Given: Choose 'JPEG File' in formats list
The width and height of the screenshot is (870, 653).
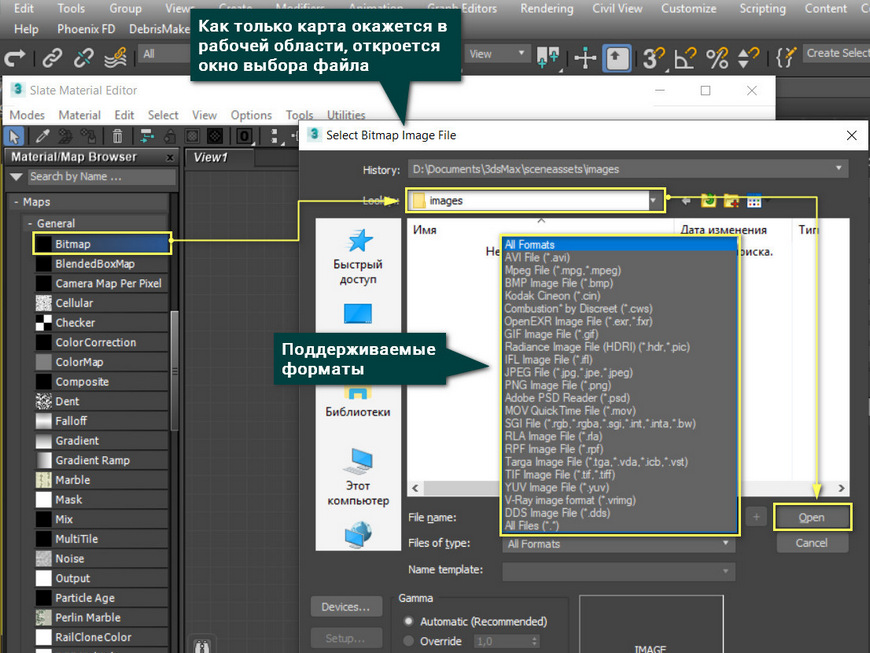Looking at the screenshot, I should click(568, 372).
